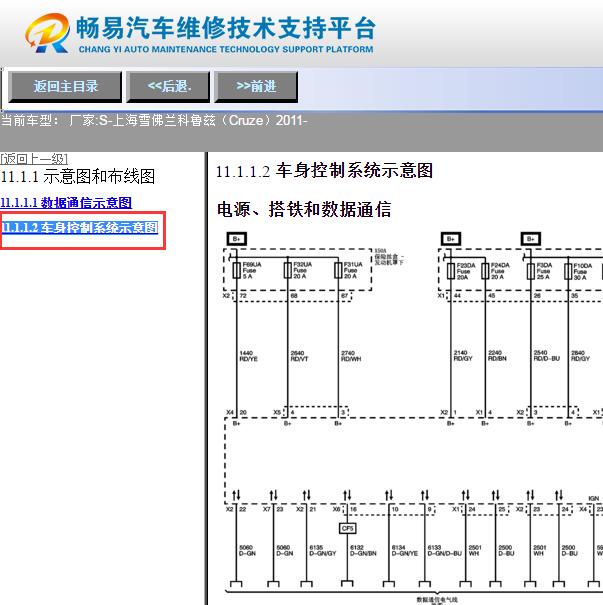Click the 返回主目录 button
Screen dimensions: 603x605
(x=65, y=86)
